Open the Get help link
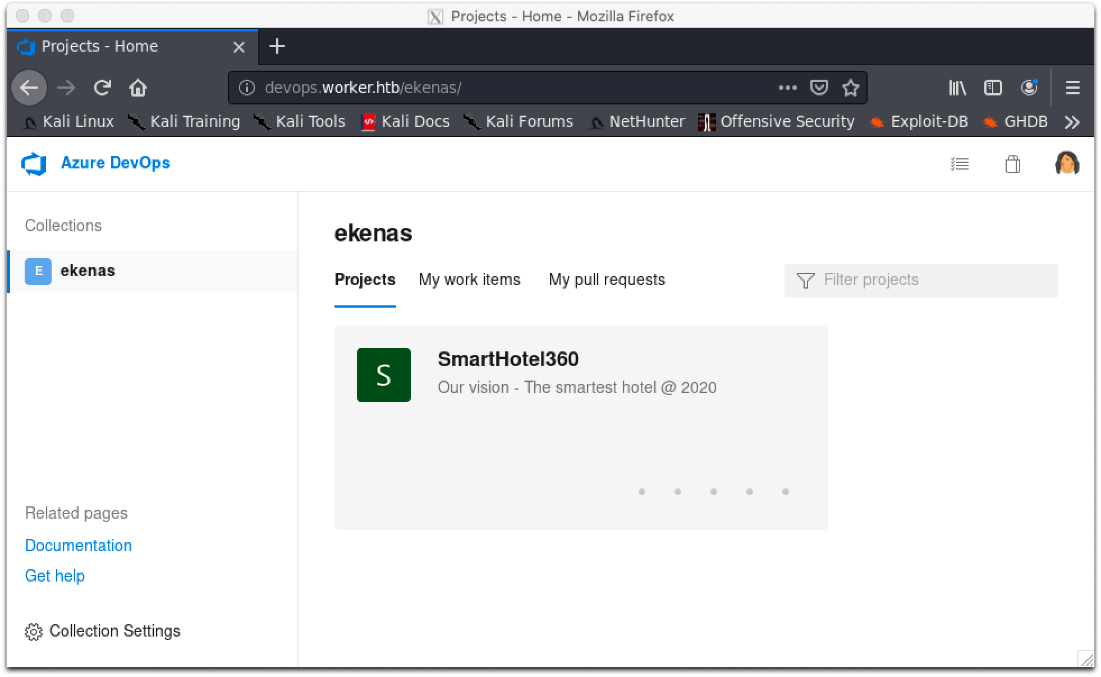This screenshot has height=677, width=1101. point(55,577)
